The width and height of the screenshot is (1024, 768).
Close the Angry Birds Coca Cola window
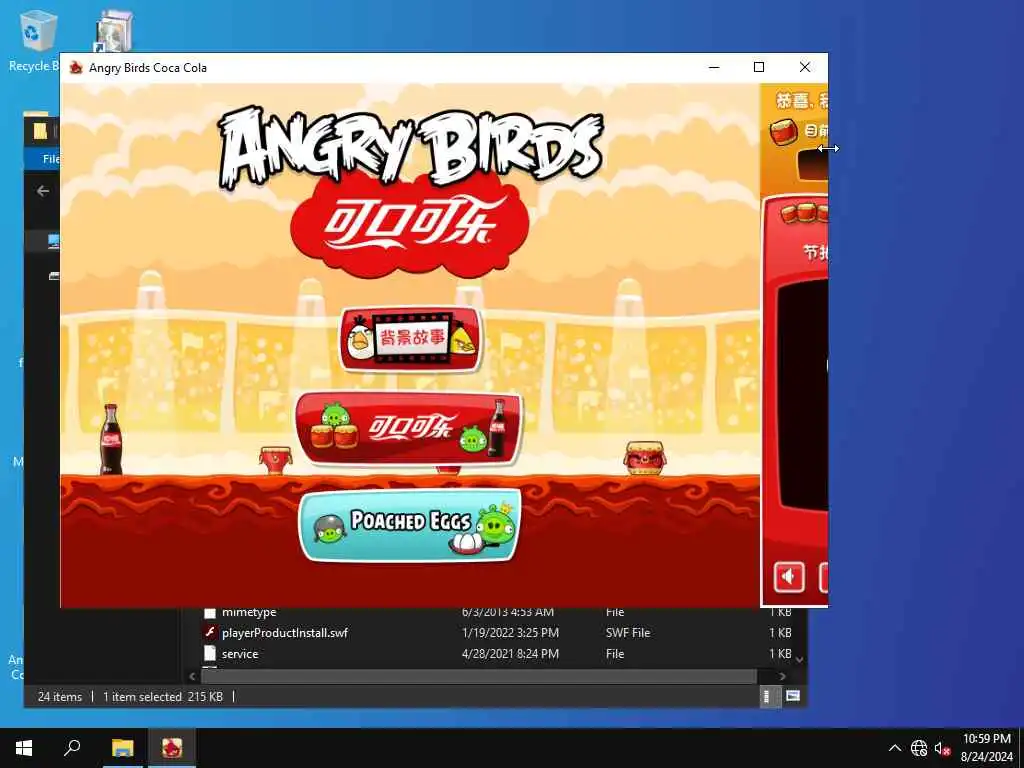805,67
